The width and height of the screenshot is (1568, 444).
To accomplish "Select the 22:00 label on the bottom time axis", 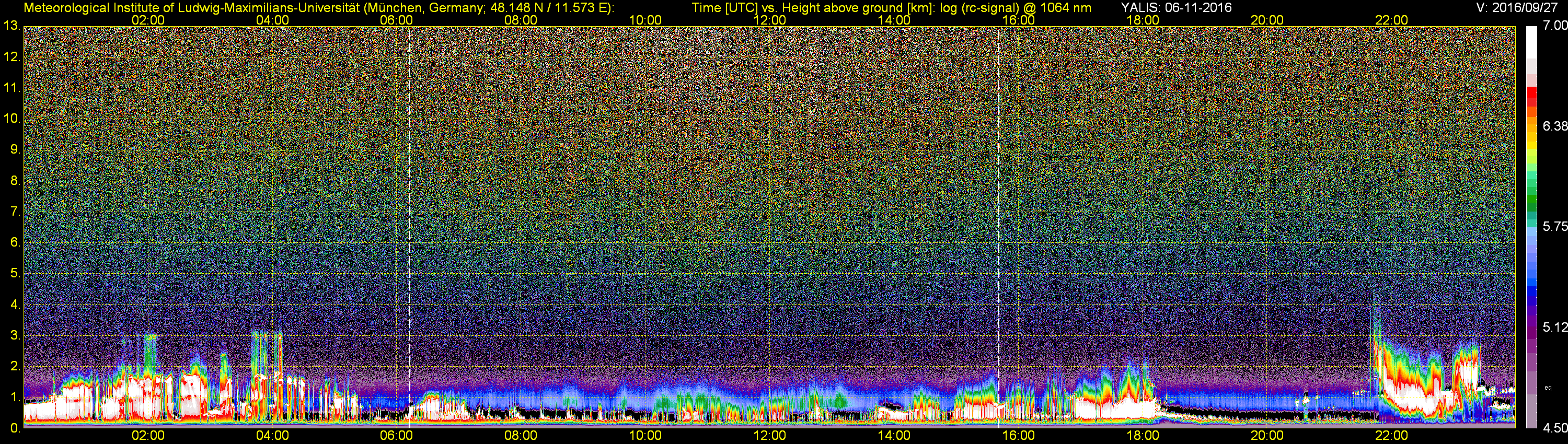I will pos(1391,436).
